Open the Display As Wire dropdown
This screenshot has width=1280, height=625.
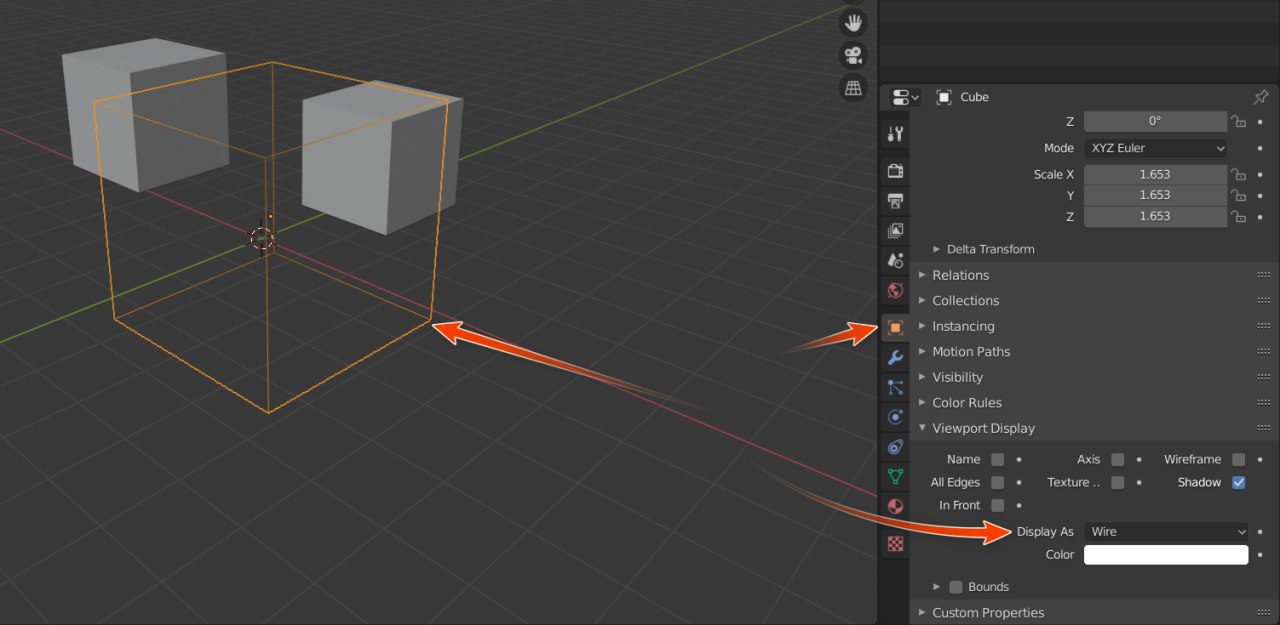point(1166,532)
